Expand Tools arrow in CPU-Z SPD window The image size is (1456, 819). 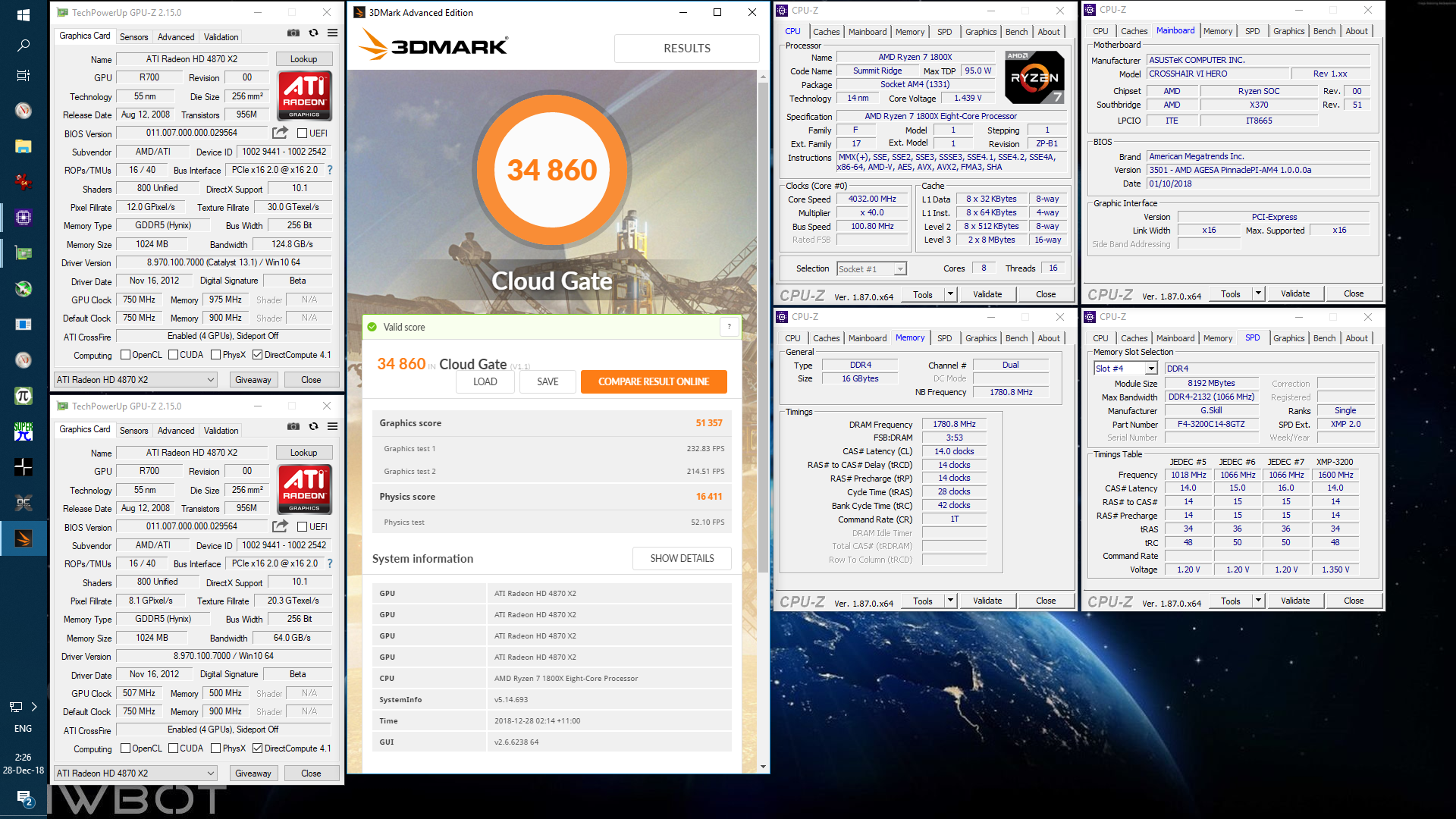(x=1258, y=601)
